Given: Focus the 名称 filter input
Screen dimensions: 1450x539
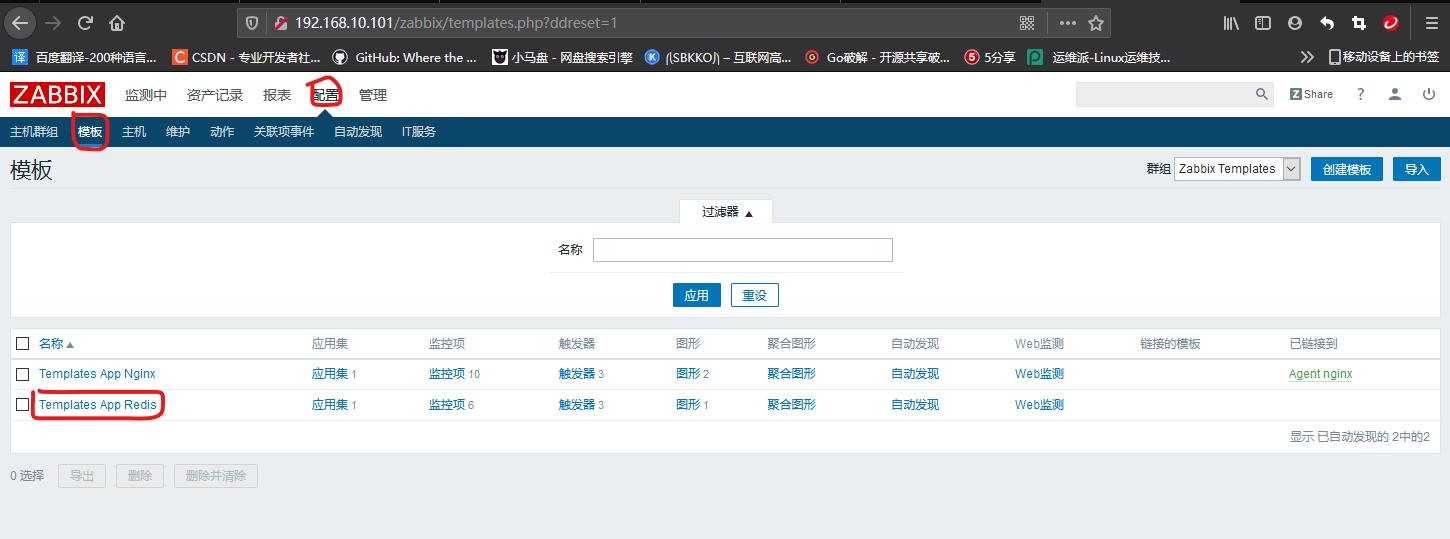Looking at the screenshot, I should click(x=743, y=250).
